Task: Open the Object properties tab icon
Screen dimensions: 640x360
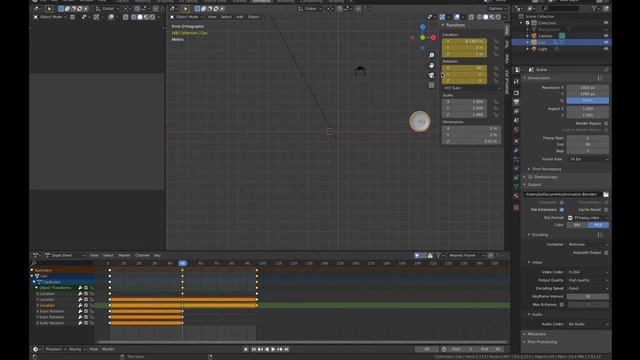Action: click(x=516, y=141)
